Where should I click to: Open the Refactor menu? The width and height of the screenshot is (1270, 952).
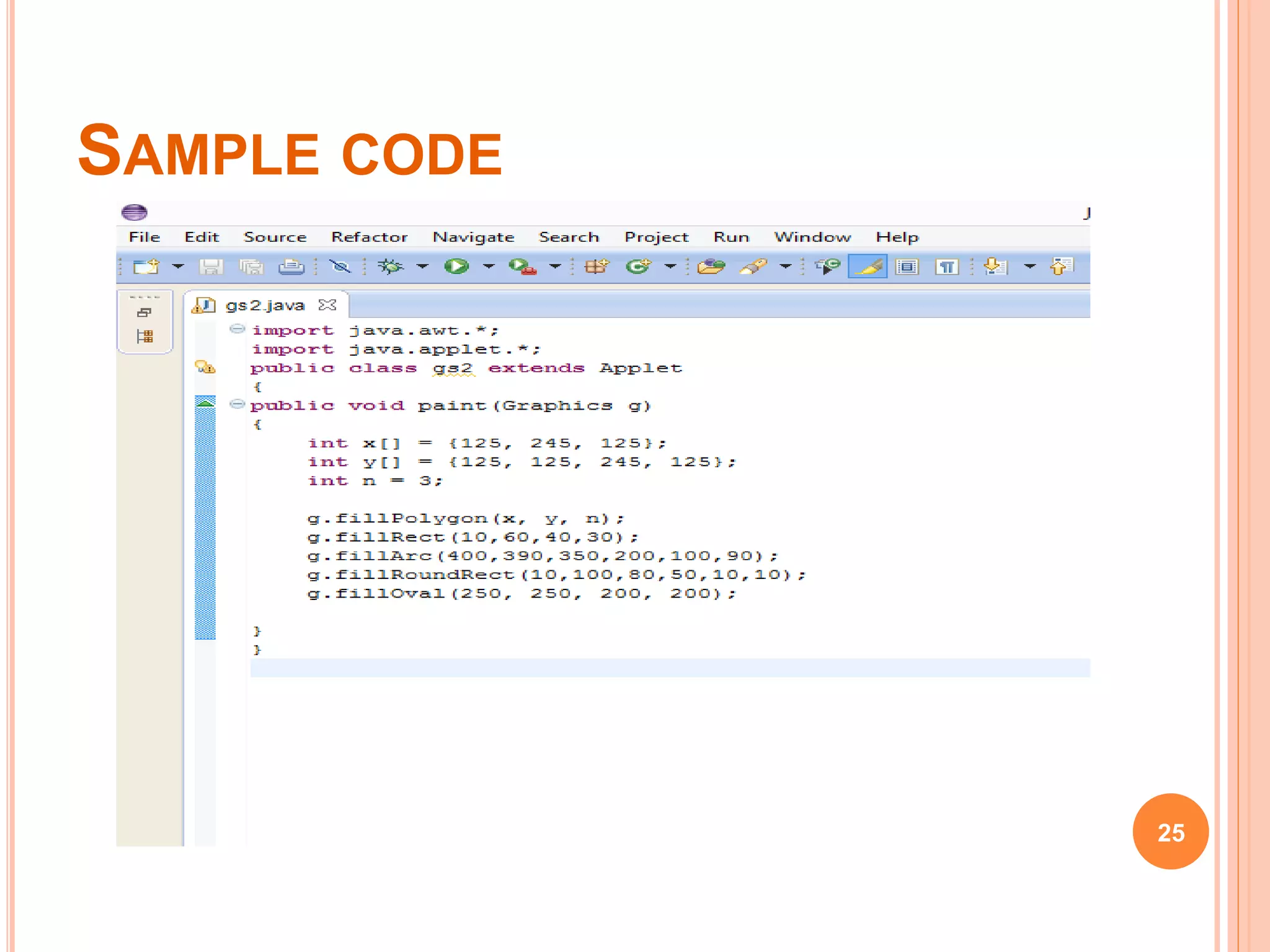click(369, 237)
